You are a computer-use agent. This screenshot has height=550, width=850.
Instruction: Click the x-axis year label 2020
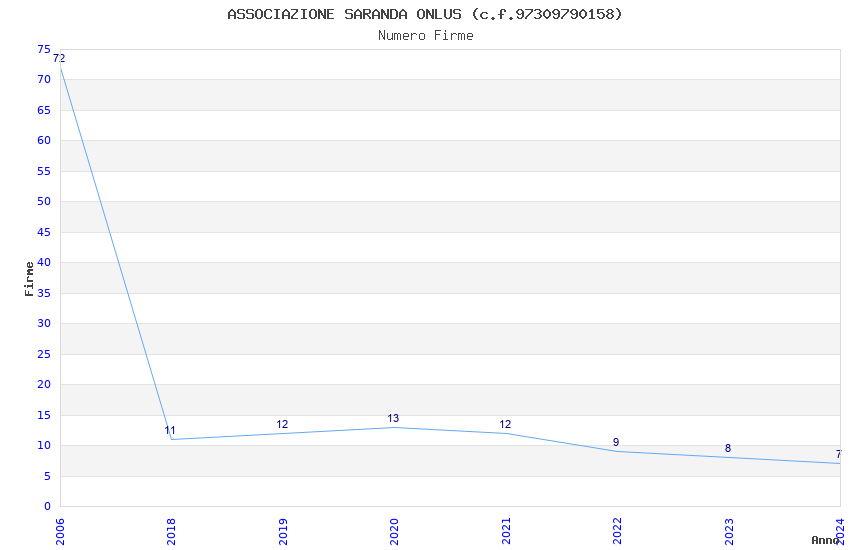click(394, 532)
